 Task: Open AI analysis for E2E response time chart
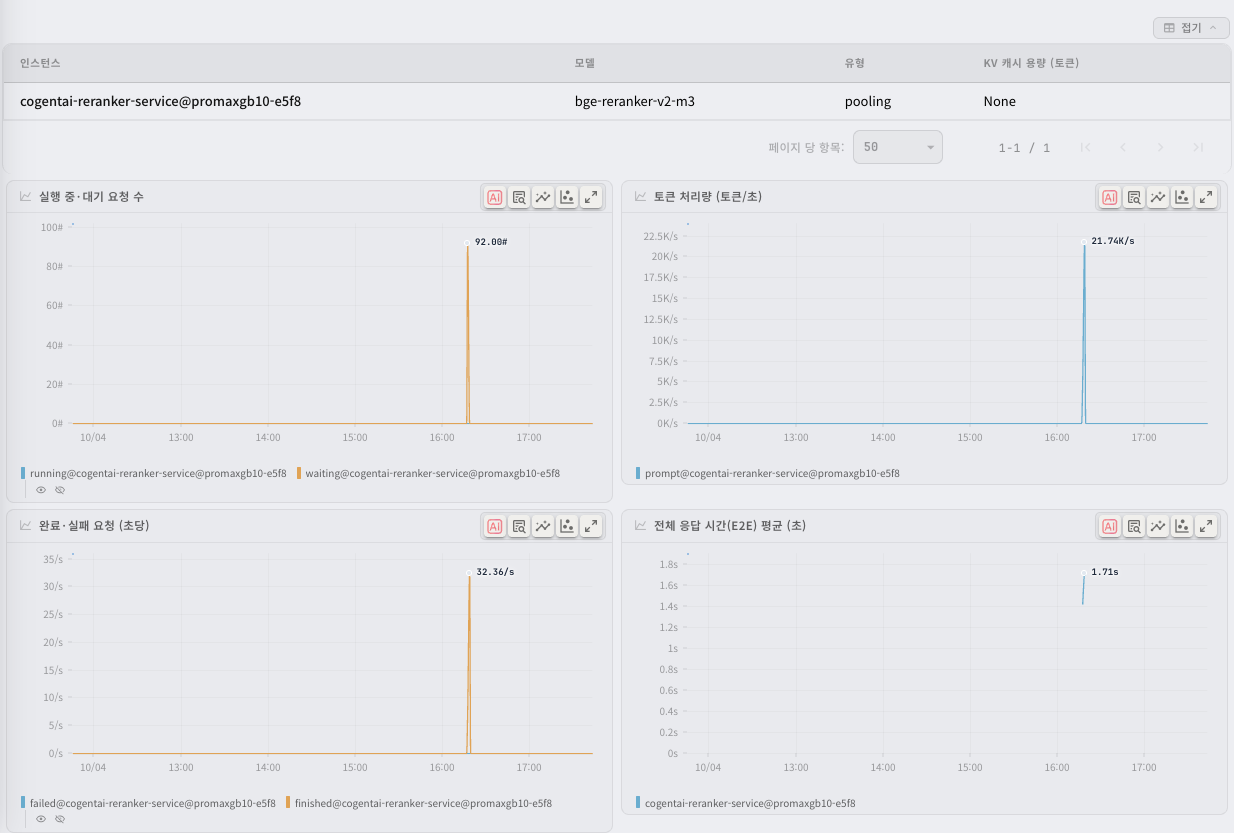click(1109, 526)
